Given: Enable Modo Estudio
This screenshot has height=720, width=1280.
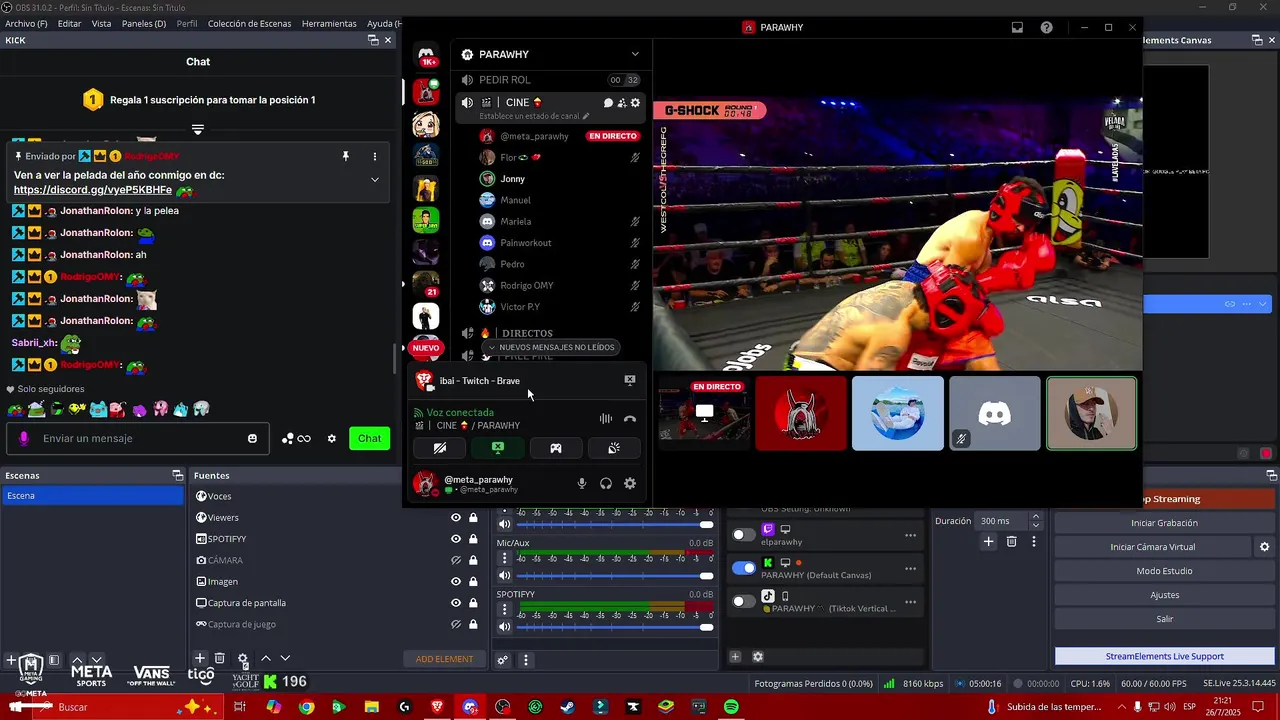Looking at the screenshot, I should (1164, 571).
